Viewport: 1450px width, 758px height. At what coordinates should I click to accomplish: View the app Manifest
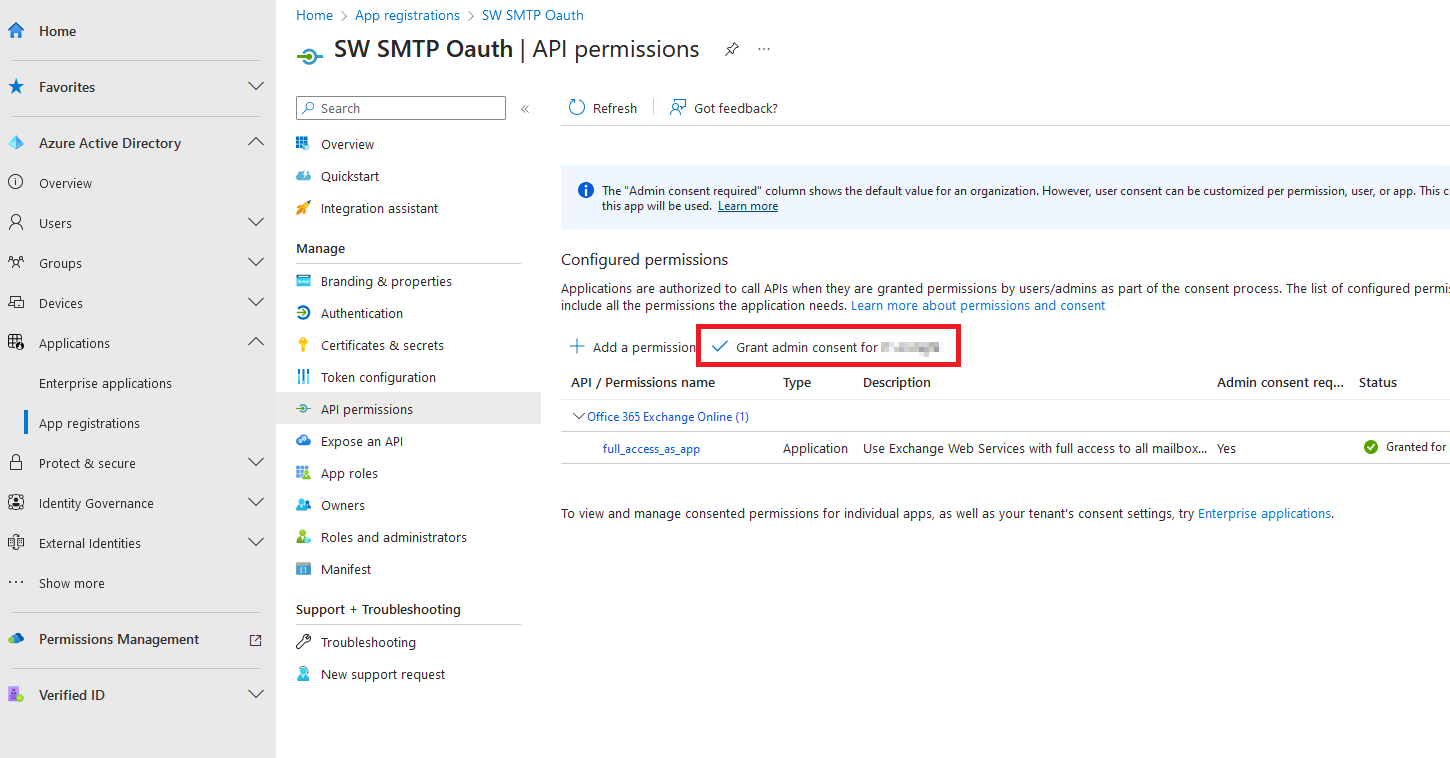tap(343, 568)
